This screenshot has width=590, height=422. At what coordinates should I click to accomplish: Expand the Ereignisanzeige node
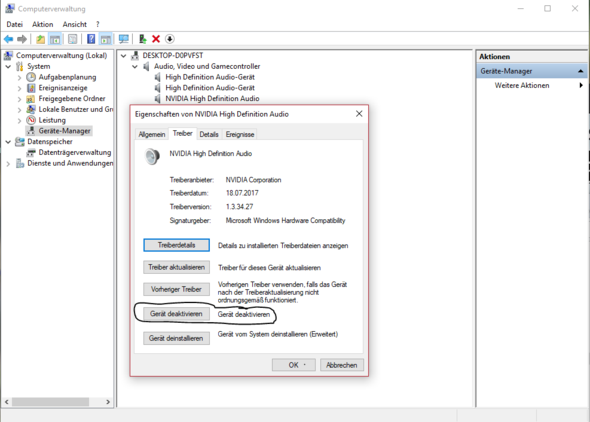tap(19, 88)
